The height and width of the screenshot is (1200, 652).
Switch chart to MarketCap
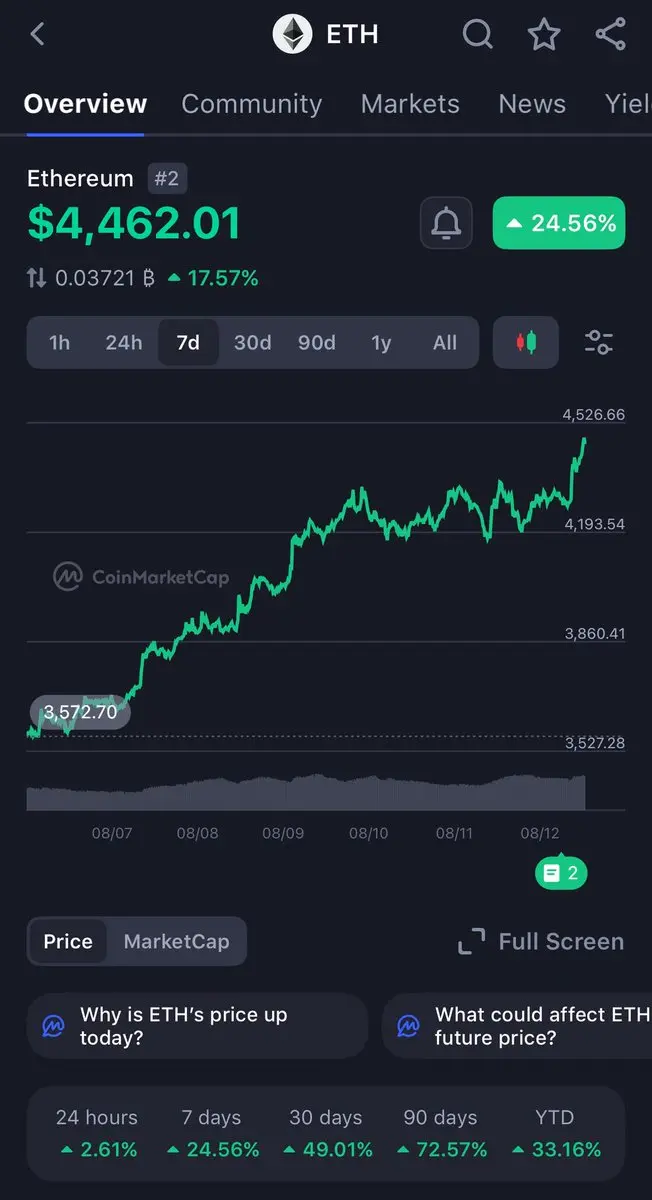(176, 941)
